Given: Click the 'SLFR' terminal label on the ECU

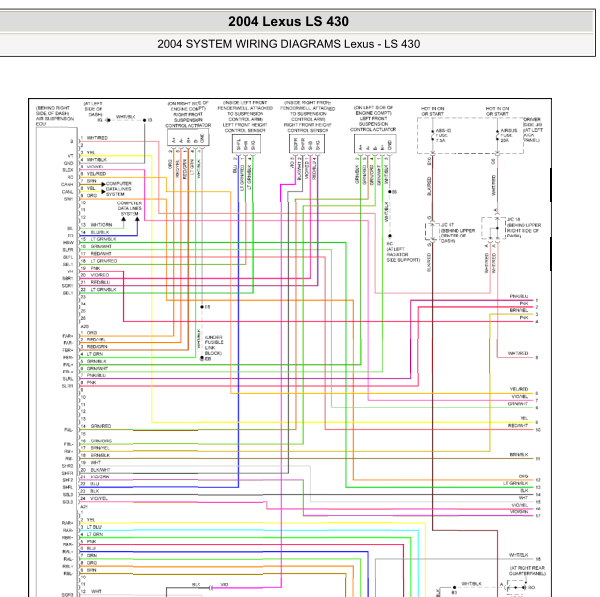Looking at the screenshot, I should click(68, 250).
